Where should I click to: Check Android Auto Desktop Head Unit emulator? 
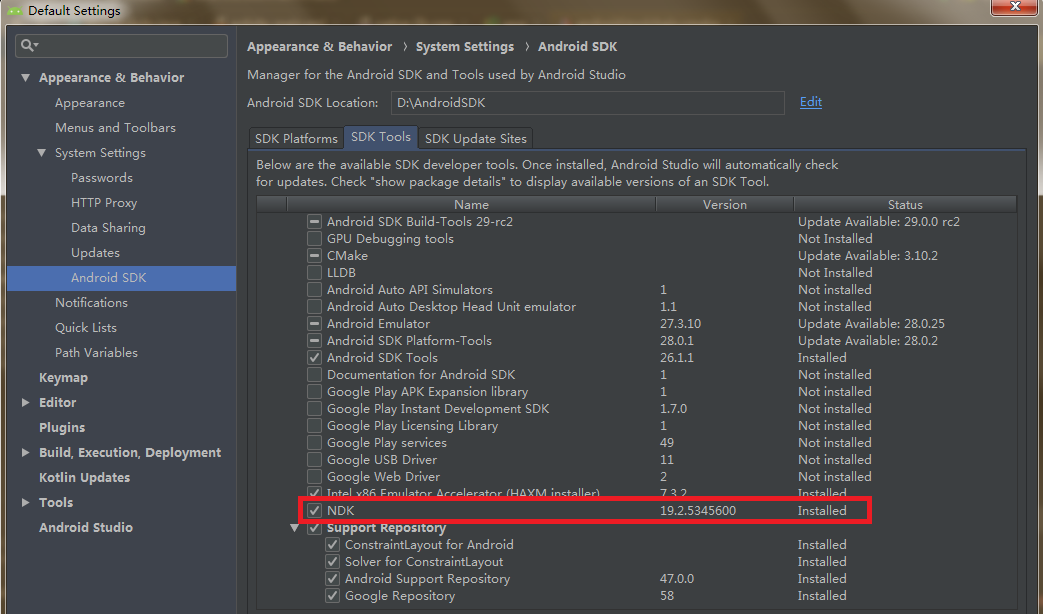315,307
